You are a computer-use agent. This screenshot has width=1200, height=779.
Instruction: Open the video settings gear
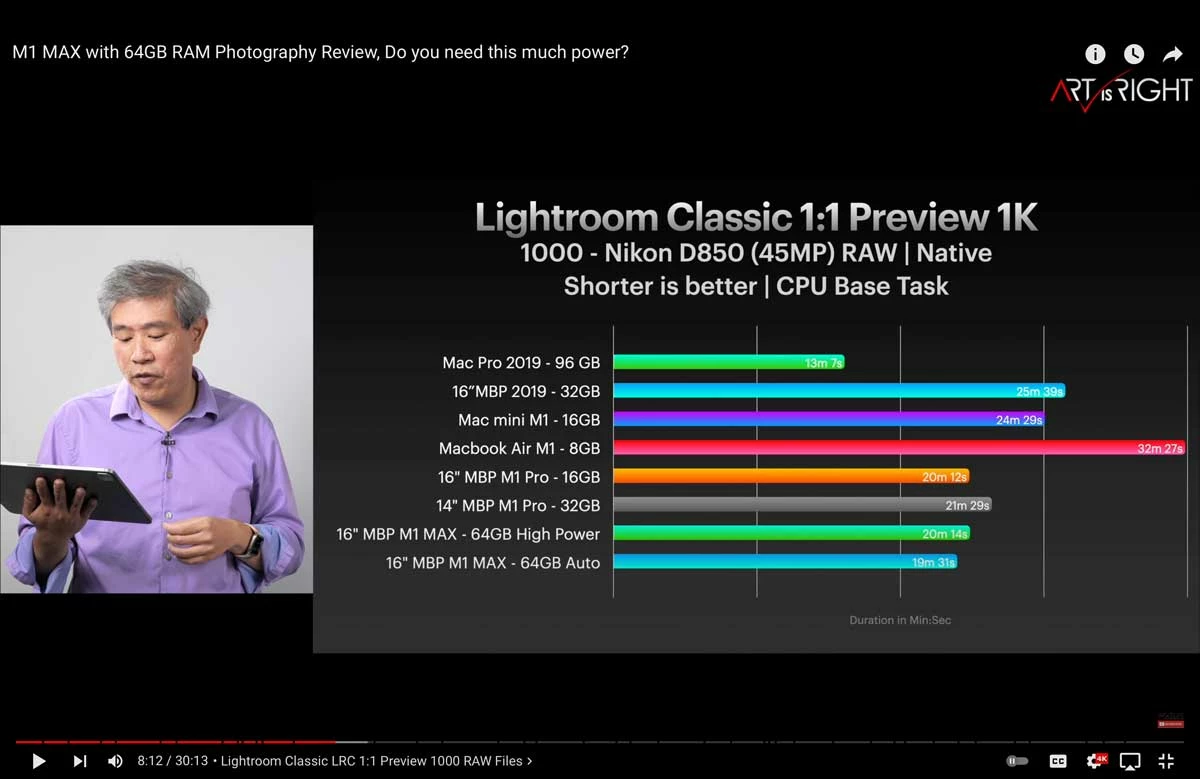click(1097, 761)
